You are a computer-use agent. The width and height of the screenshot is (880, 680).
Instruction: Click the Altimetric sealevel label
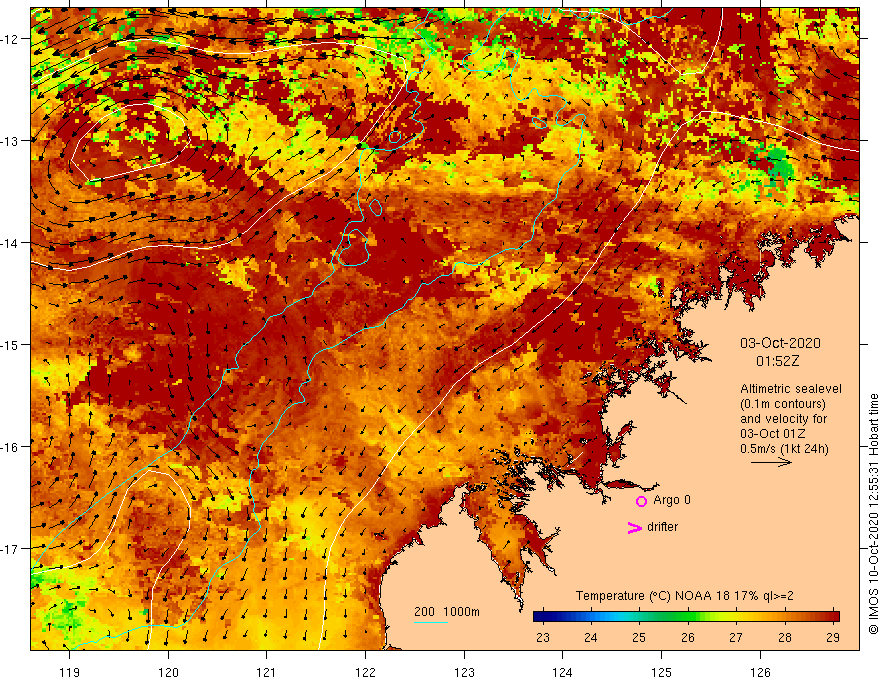tap(791, 389)
